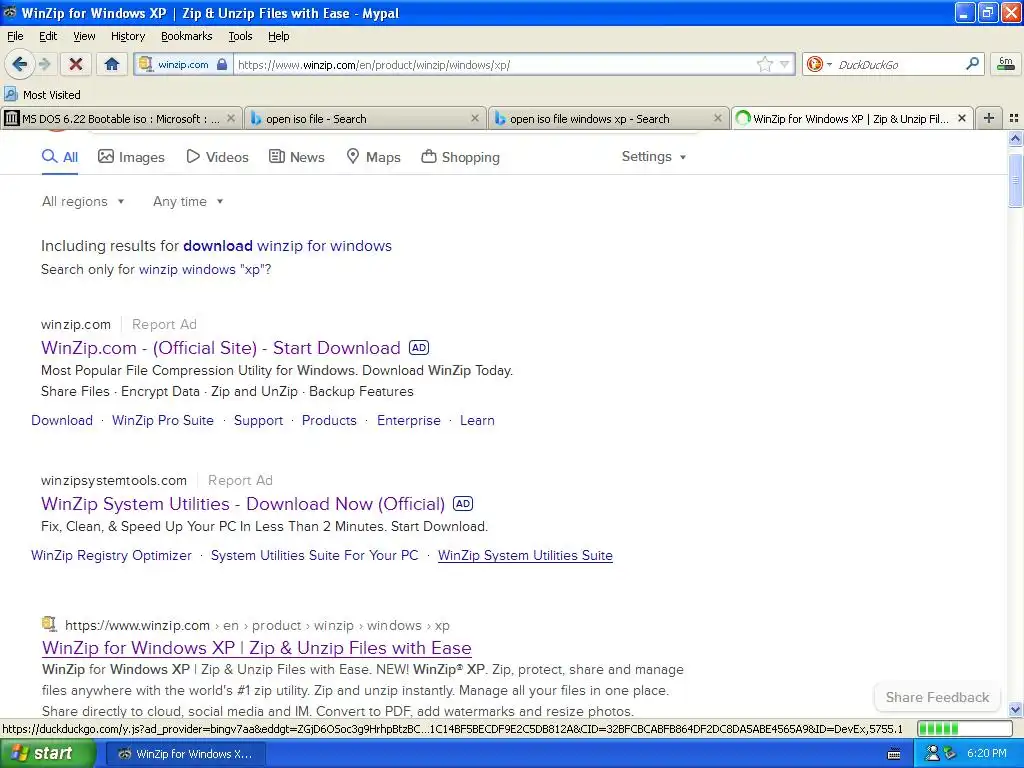Click the Enterprise sitelink

409,420
